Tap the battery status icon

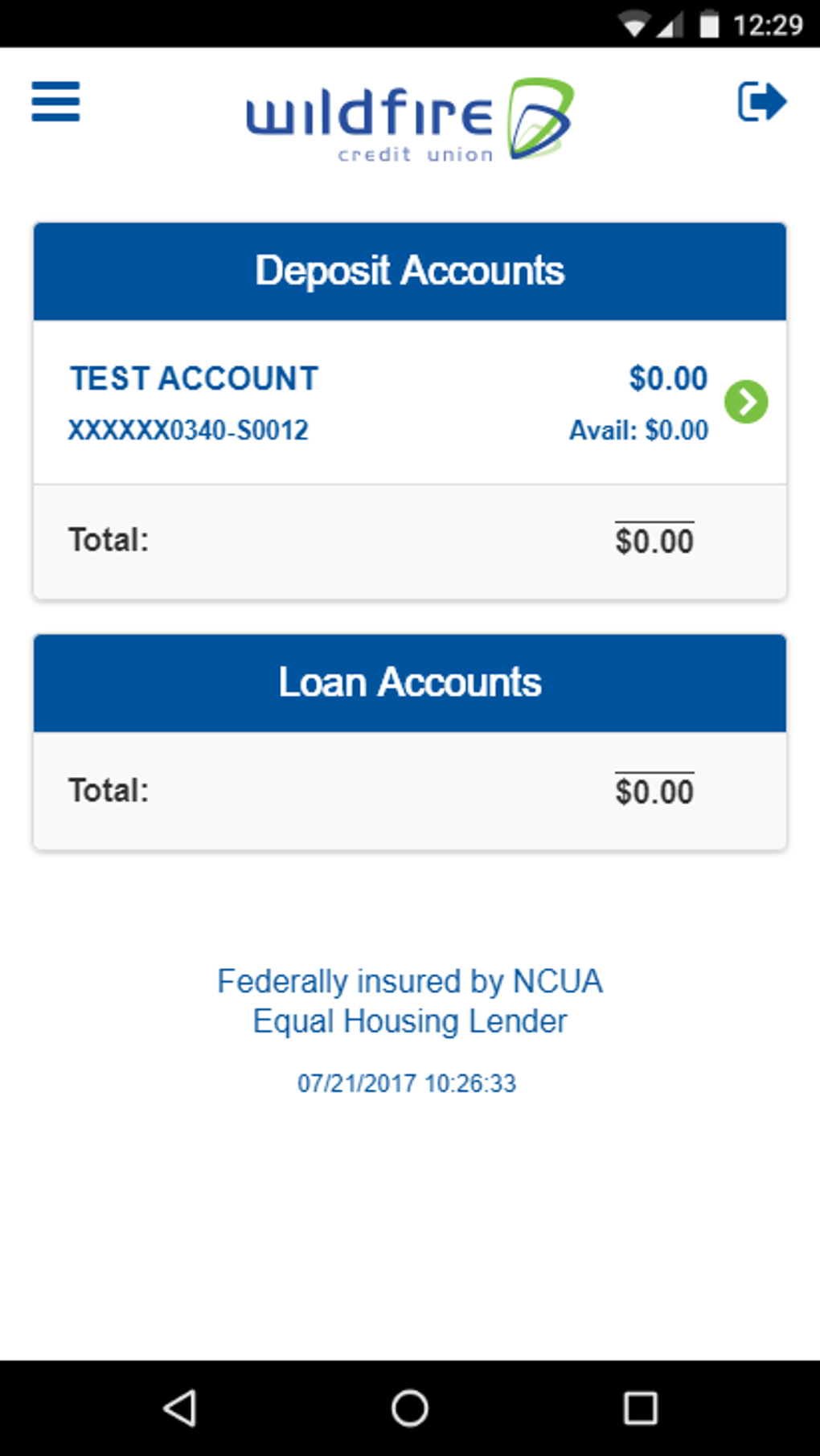click(709, 25)
